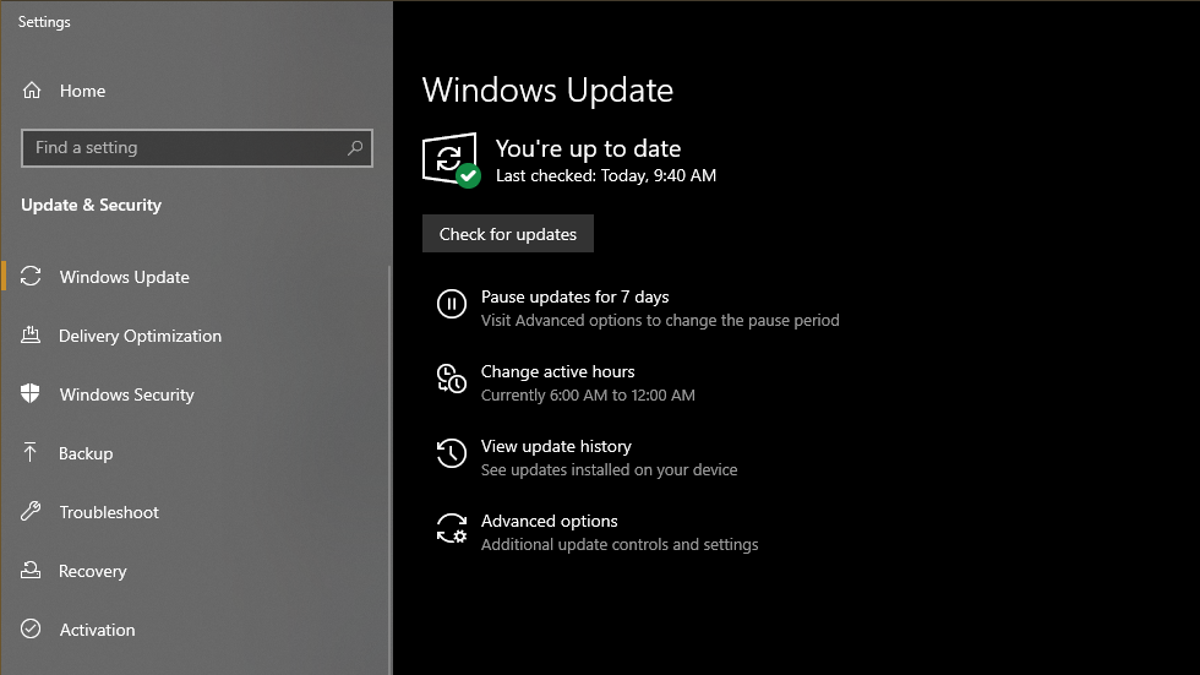Open View update history
The width and height of the screenshot is (1200, 675).
(556, 446)
